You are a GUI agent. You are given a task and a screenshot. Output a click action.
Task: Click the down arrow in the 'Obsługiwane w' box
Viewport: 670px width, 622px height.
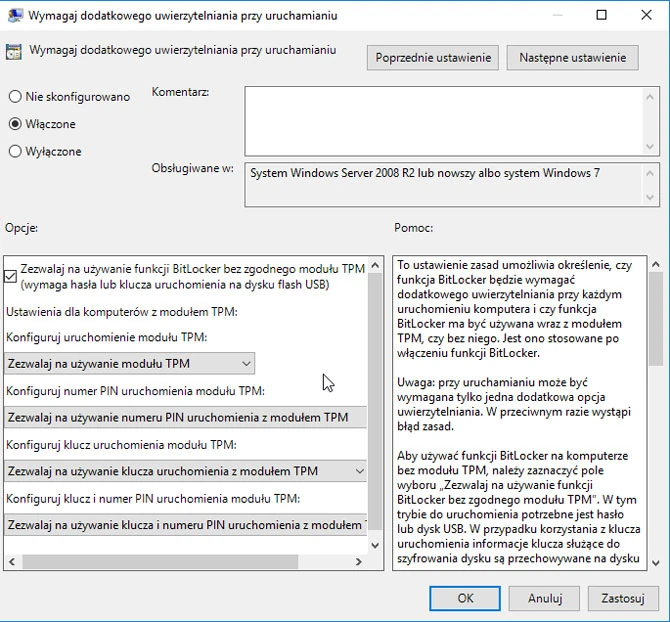[x=650, y=197]
